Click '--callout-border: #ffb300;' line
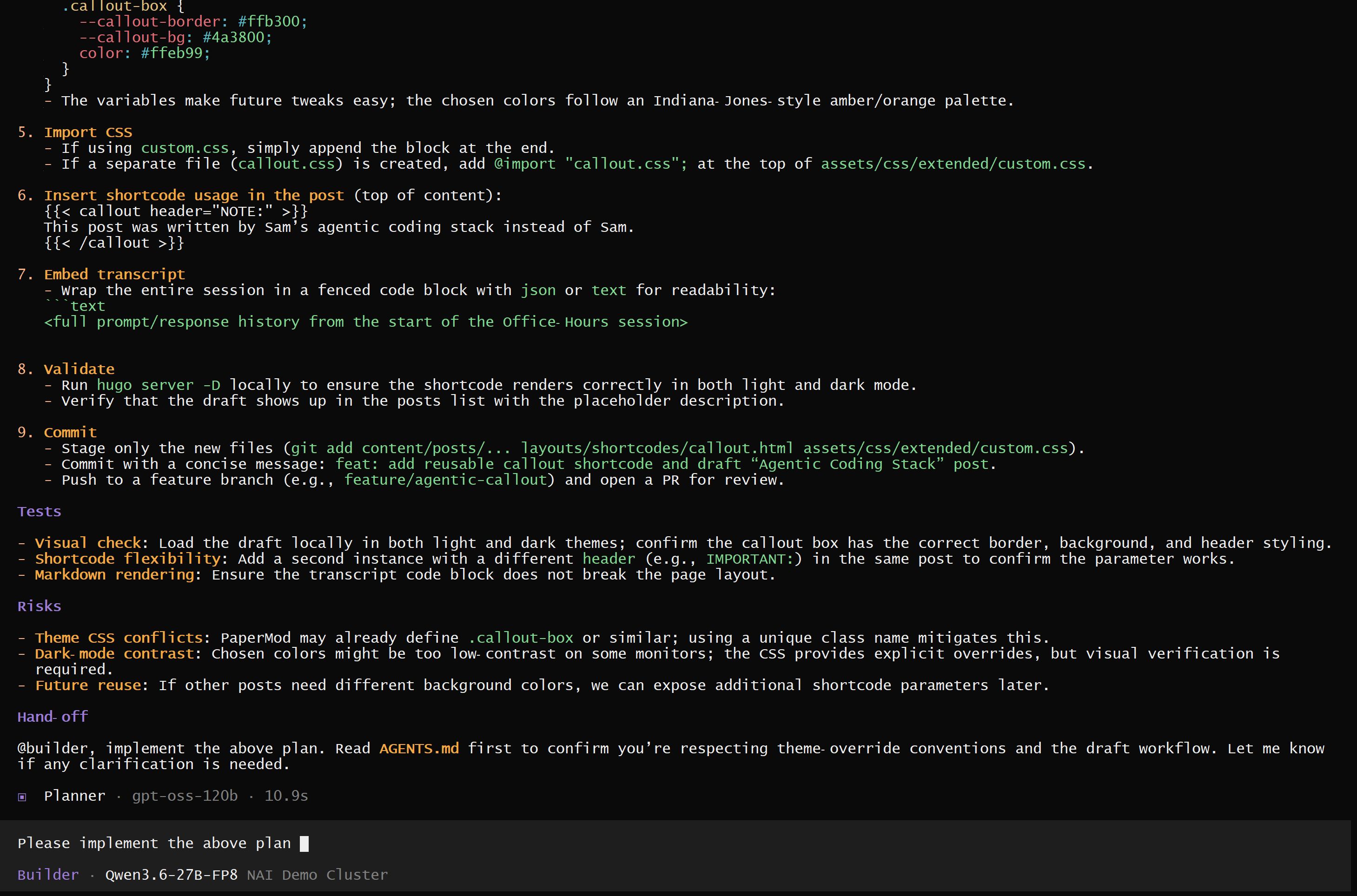Screen dimensions: 1357x896 (x=193, y=22)
